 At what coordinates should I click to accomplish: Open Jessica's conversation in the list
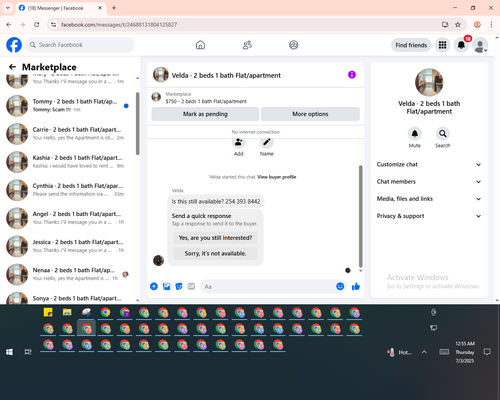click(x=68, y=246)
